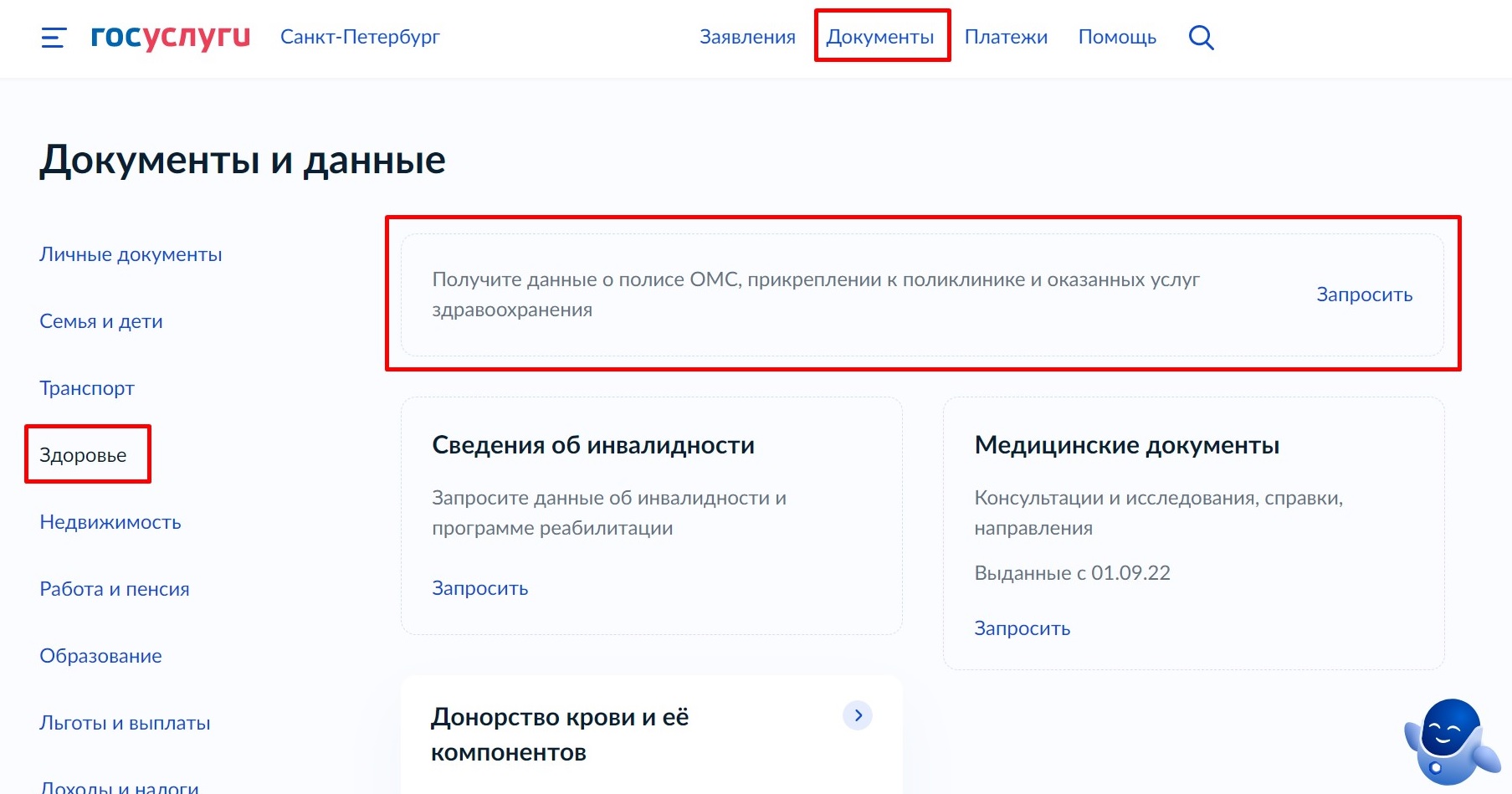Request Медицинские документы
This screenshot has width=1512, height=794.
pyautogui.click(x=1021, y=628)
